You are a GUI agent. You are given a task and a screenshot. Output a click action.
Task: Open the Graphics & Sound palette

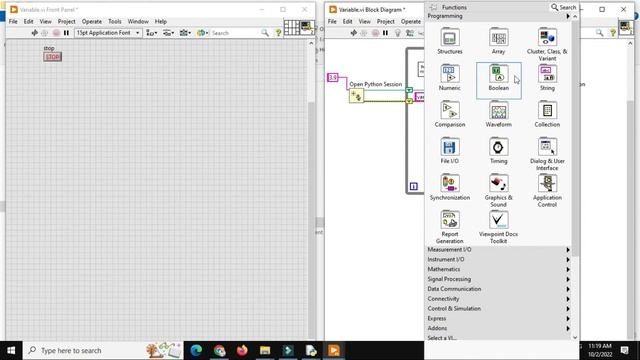click(498, 190)
